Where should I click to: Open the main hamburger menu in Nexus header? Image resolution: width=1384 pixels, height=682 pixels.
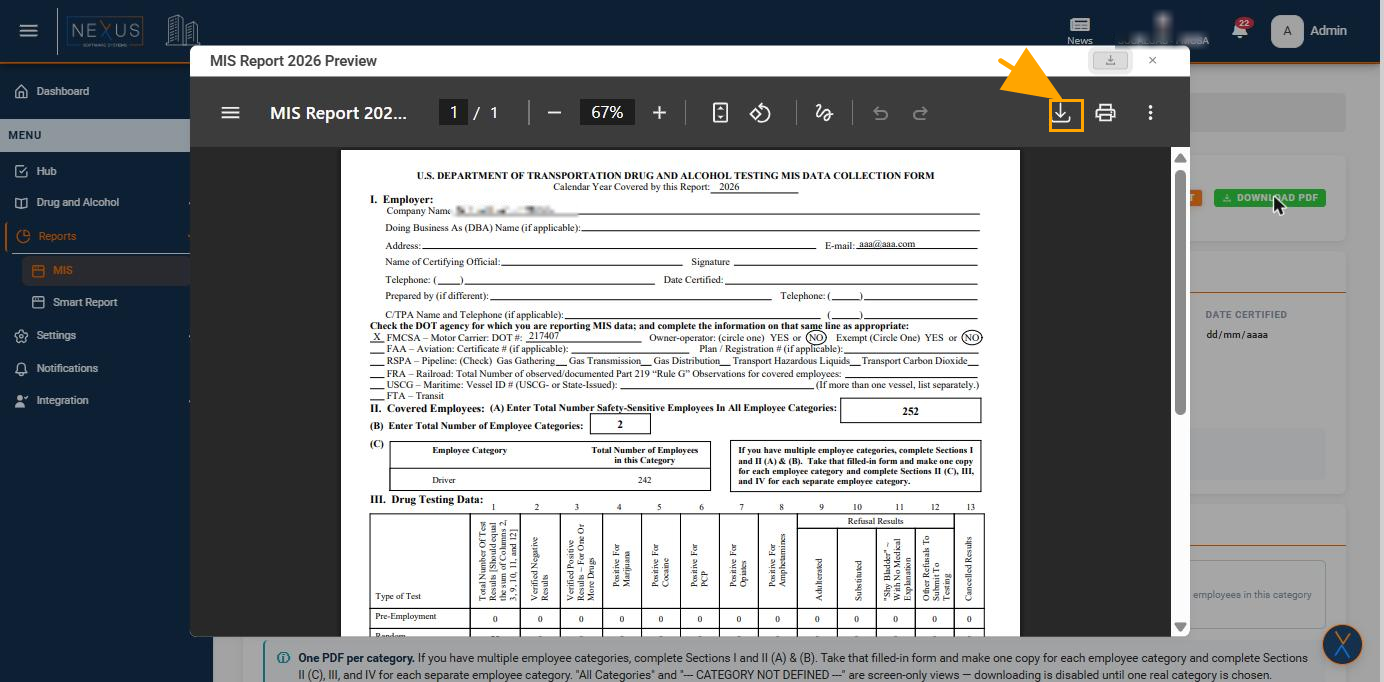click(x=29, y=30)
